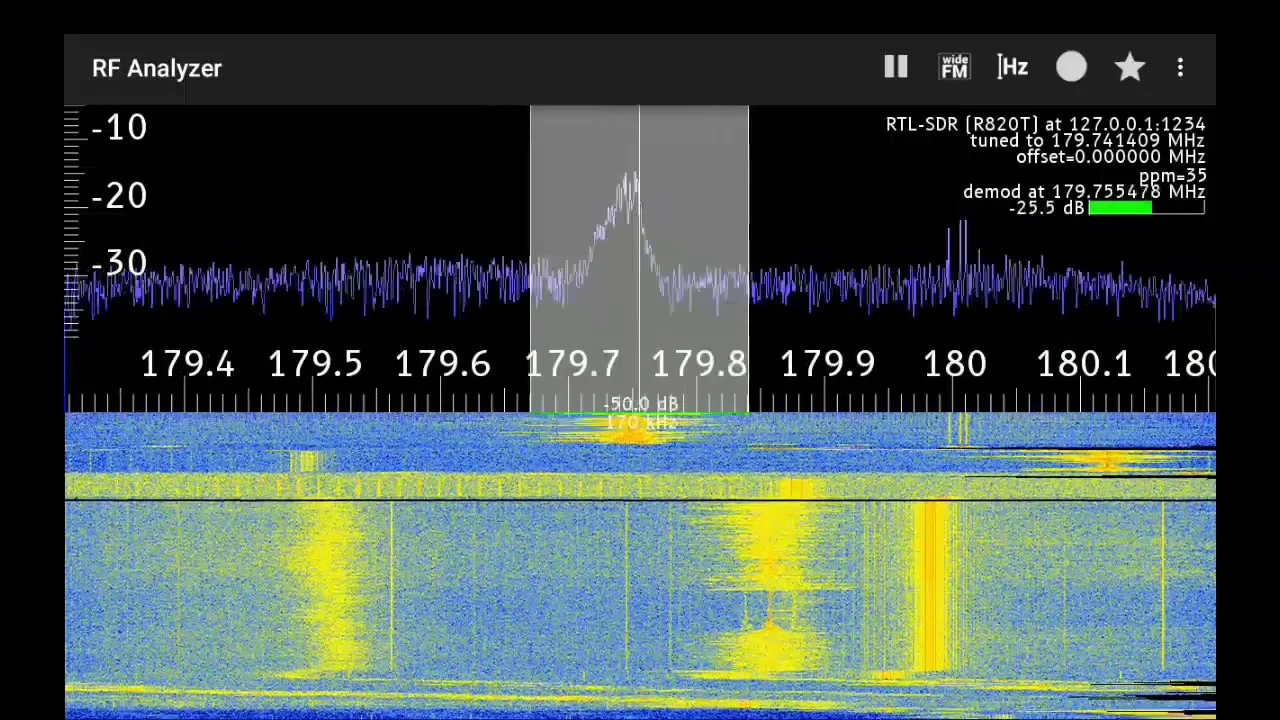Click the 179.6 frequency axis label
The image size is (1280, 720).
pyautogui.click(x=443, y=364)
